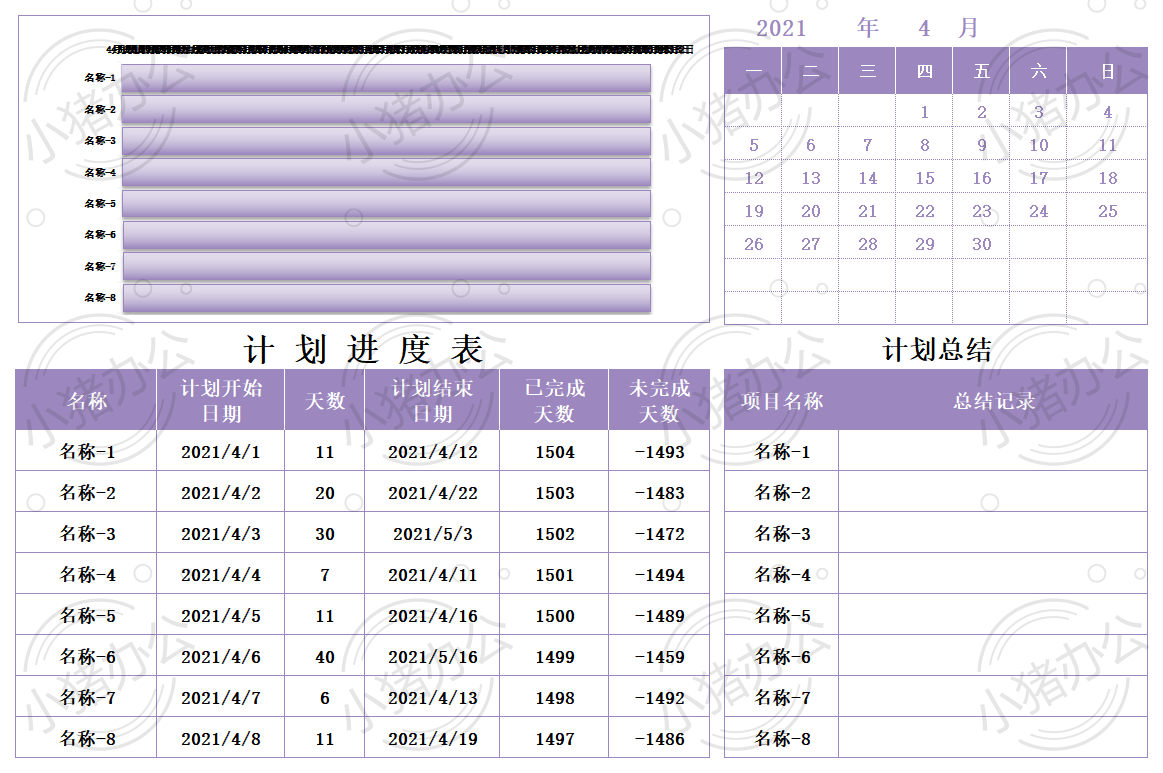Click start date cell 2021/4/7
This screenshot has height=773, width=1163.
tap(221, 698)
